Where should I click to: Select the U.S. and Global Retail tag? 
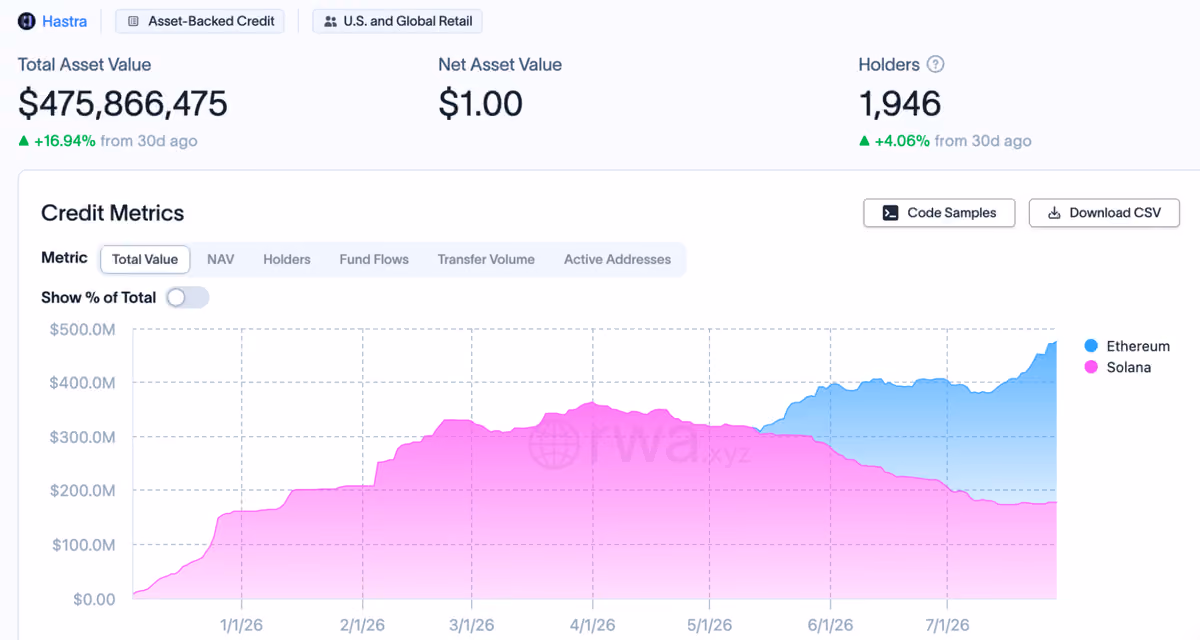(x=398, y=21)
